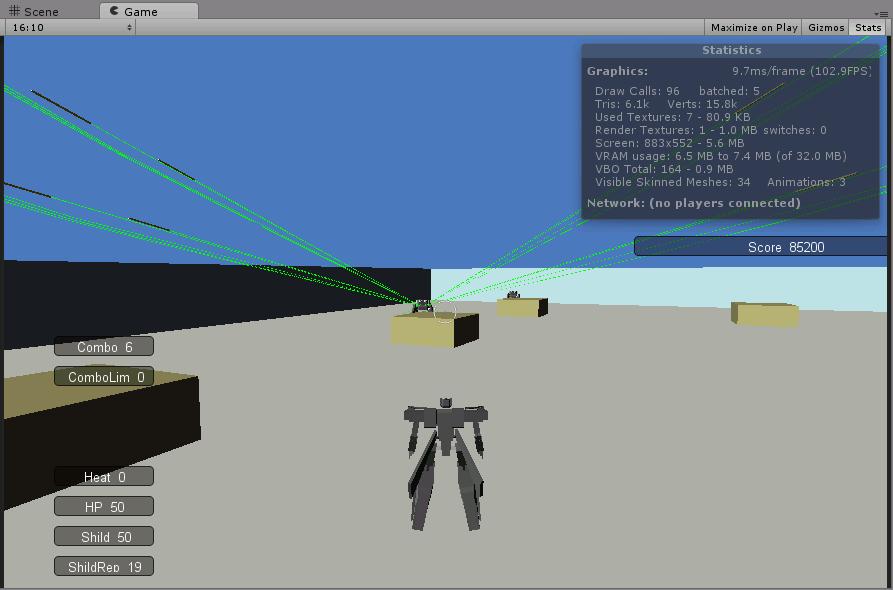
Task: Toggle Maximize on Play
Action: 753,27
